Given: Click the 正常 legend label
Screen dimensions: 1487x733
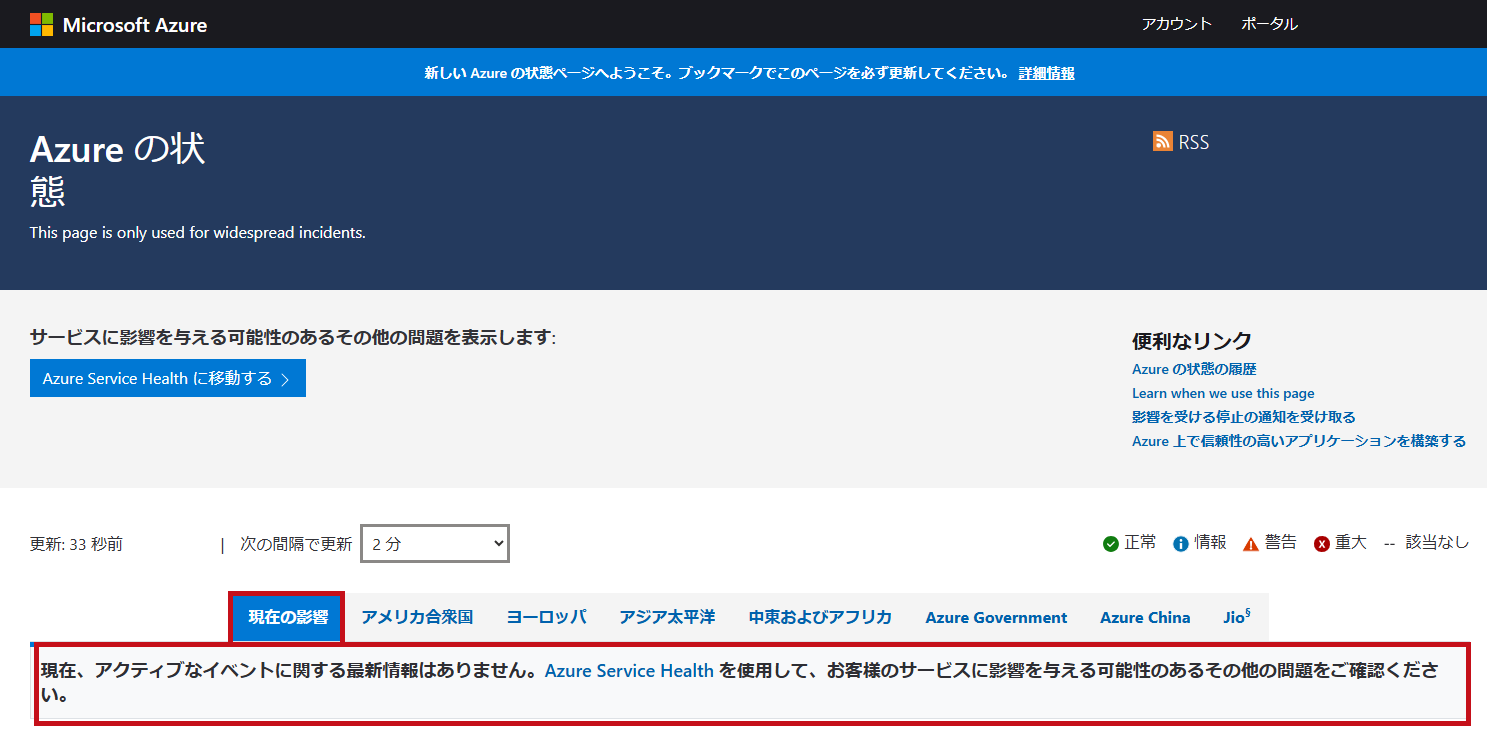Looking at the screenshot, I should coord(1140,542).
